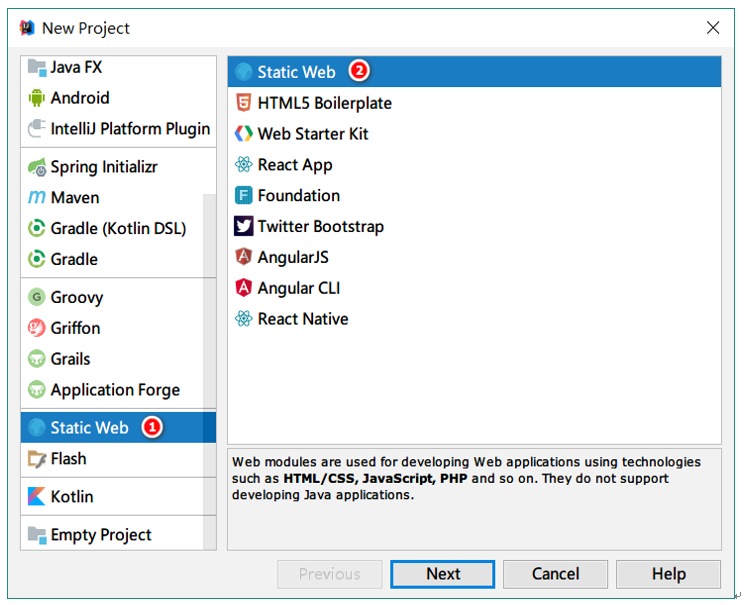Select 'Twitter Bootstrap' template label
746x605 pixels.
coord(321,227)
